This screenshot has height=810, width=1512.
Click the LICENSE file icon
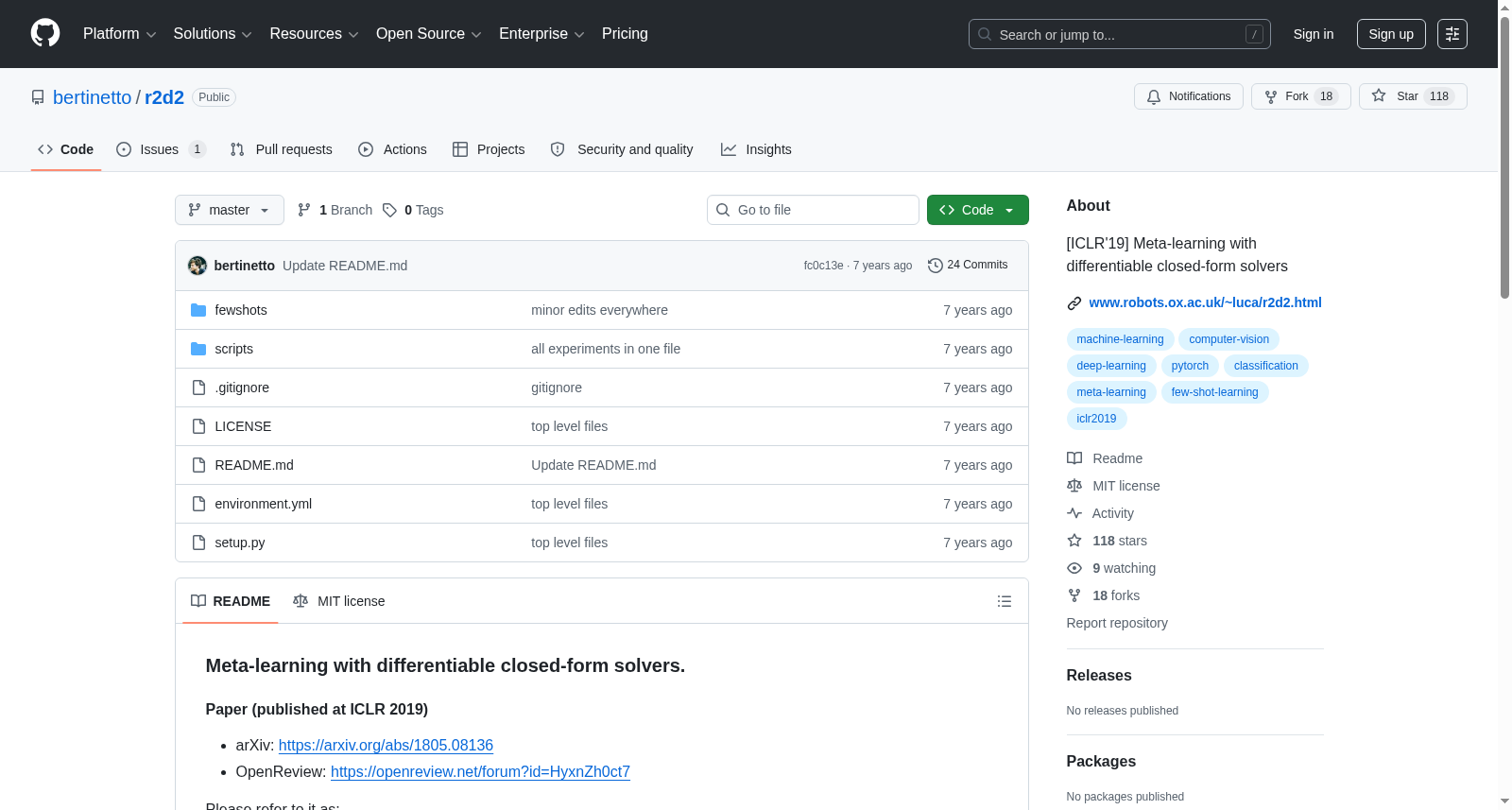pos(198,426)
